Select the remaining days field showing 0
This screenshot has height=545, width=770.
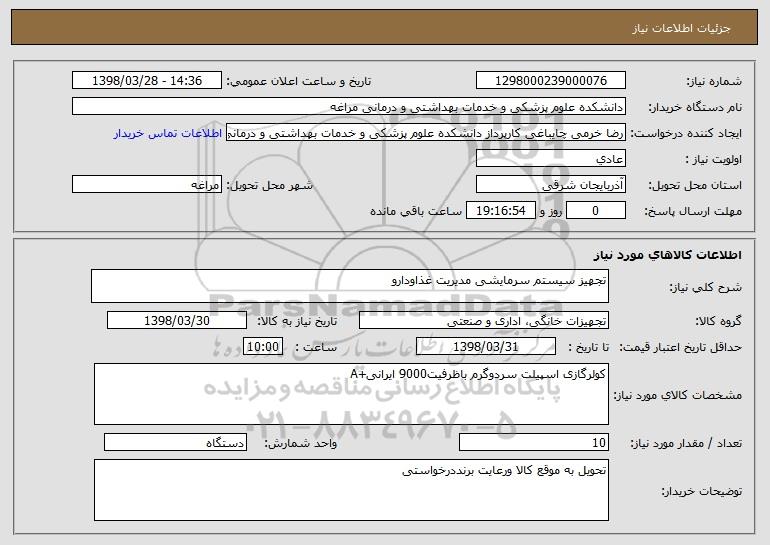596,211
